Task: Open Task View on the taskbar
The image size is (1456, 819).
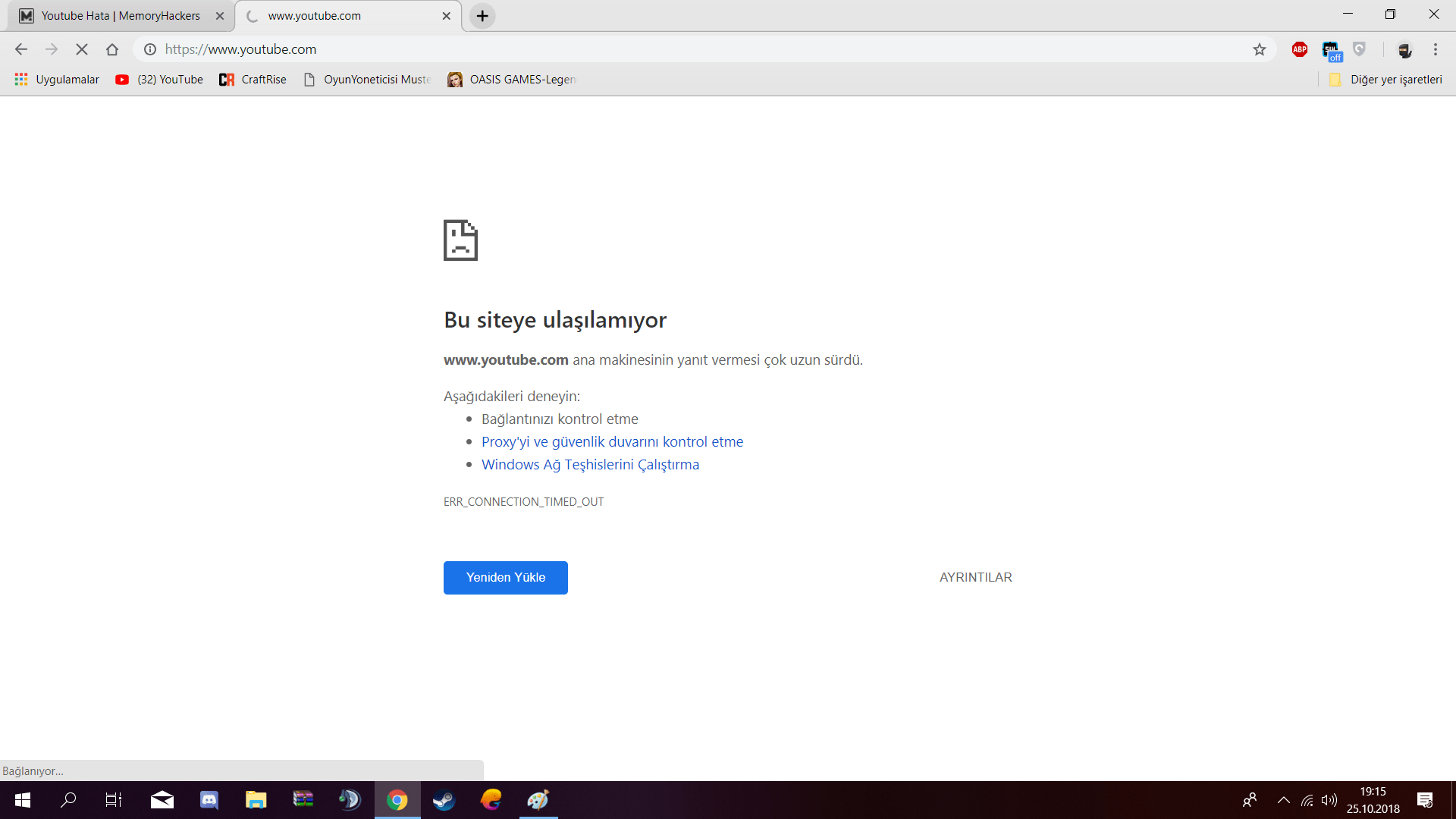Action: coord(114,800)
